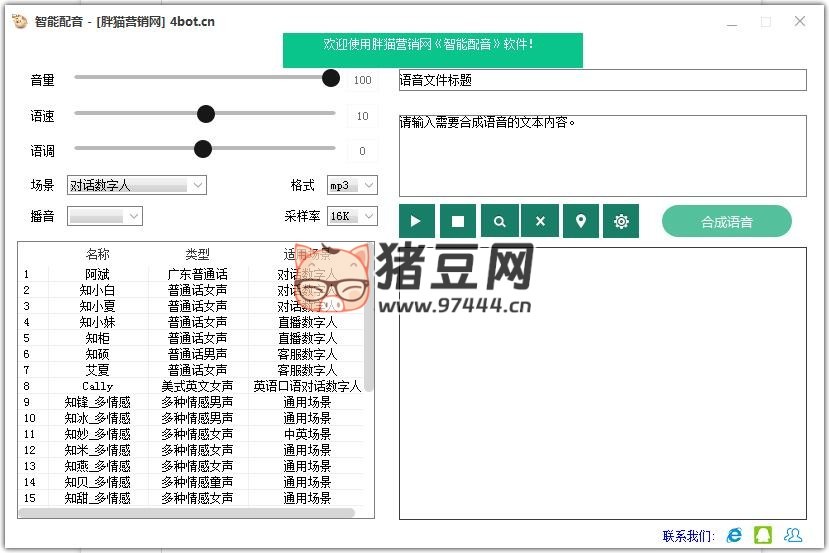Click the 合成语音 button
829x553 pixels.
coord(726,222)
